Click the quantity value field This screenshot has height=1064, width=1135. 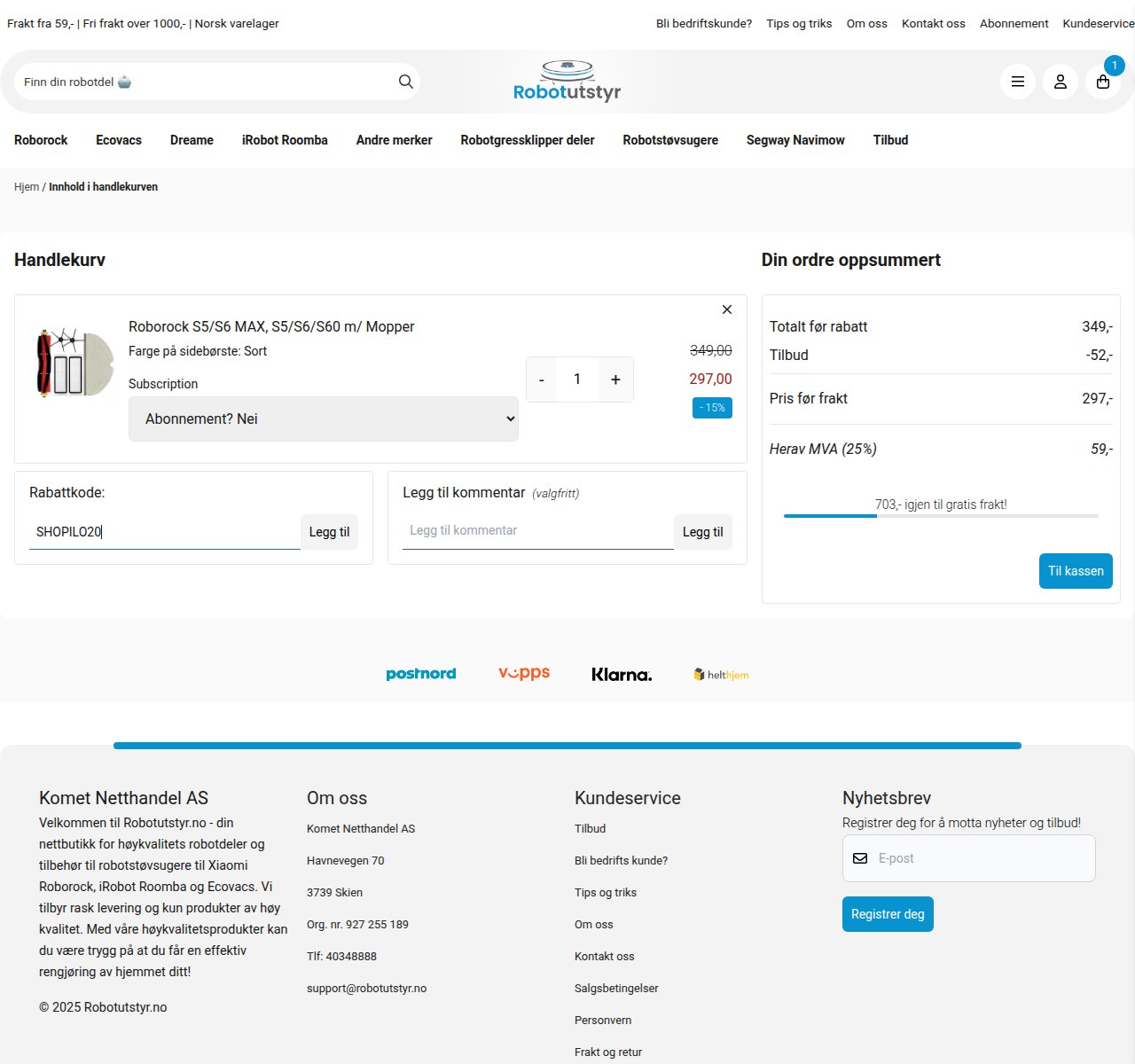coord(577,379)
